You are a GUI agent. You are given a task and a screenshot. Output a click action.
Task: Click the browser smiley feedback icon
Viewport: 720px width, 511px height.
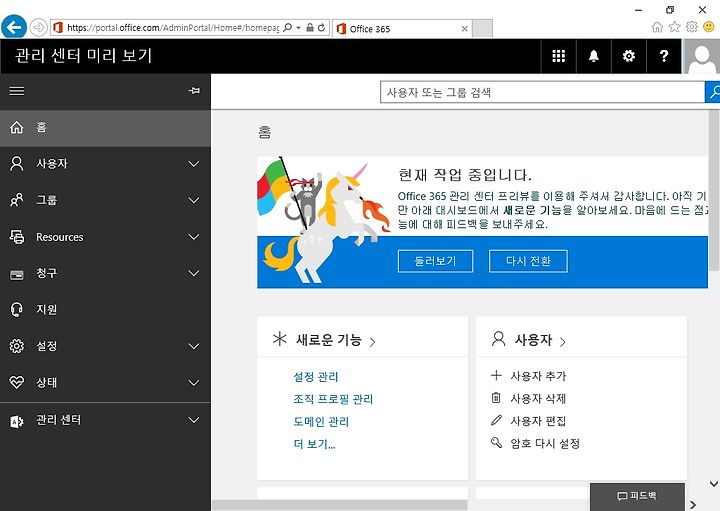709,27
